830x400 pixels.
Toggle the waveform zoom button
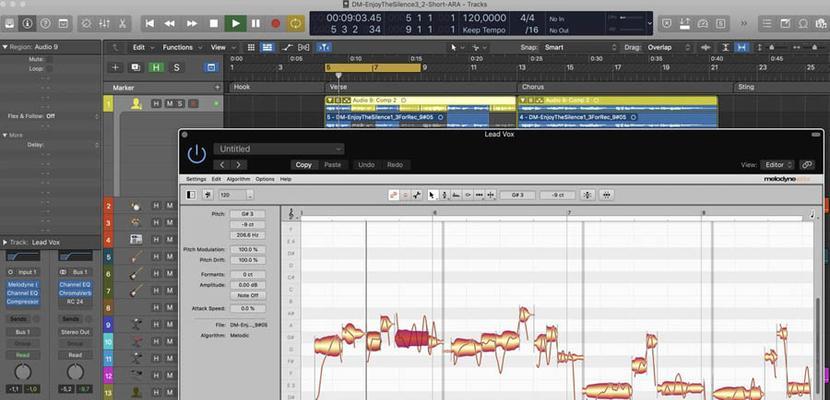click(x=705, y=48)
